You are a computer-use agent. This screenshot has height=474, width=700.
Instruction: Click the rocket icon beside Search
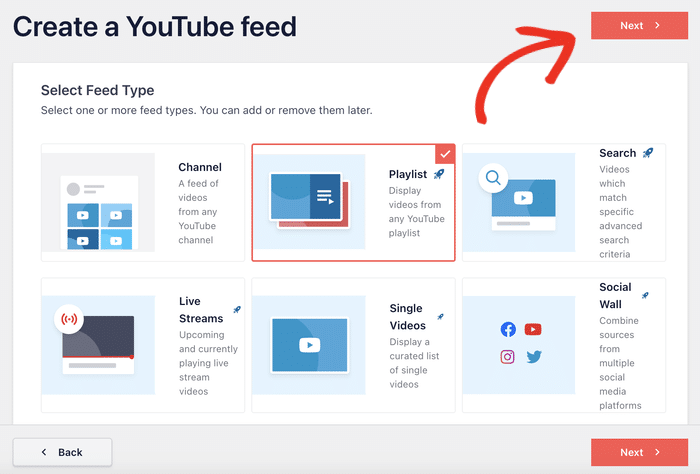tap(648, 153)
